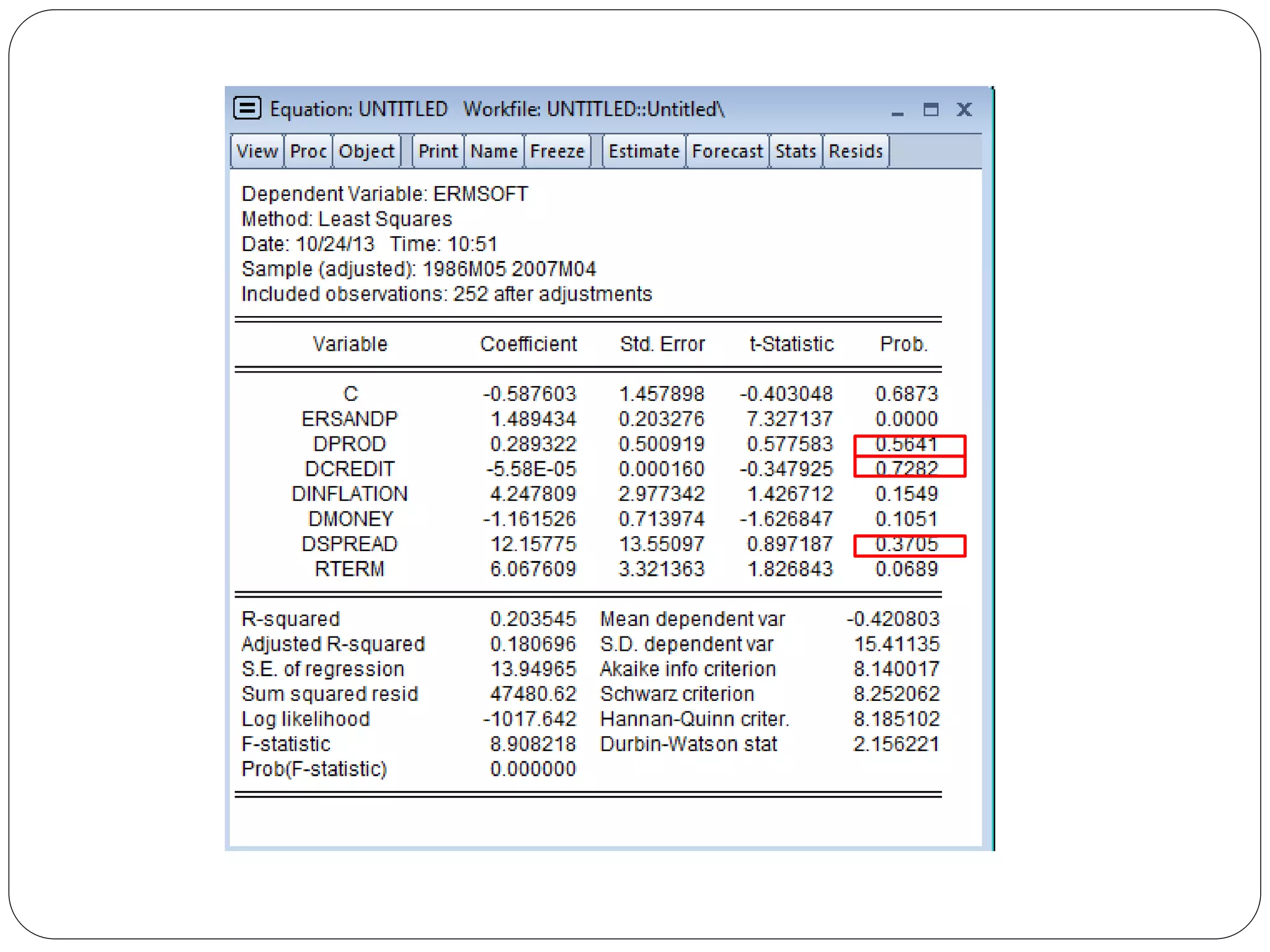Click the Name toolbar button
This screenshot has height=952, width=1270.
point(494,151)
